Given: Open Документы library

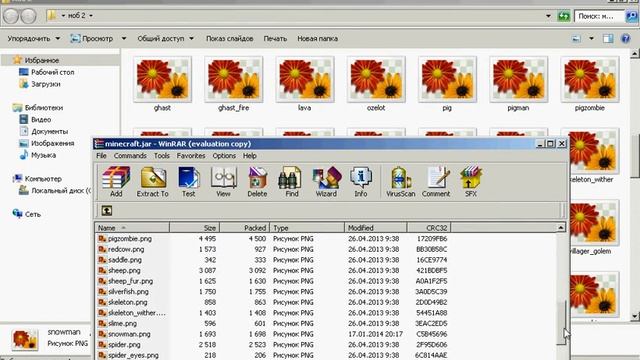Looking at the screenshot, I should [x=49, y=131].
